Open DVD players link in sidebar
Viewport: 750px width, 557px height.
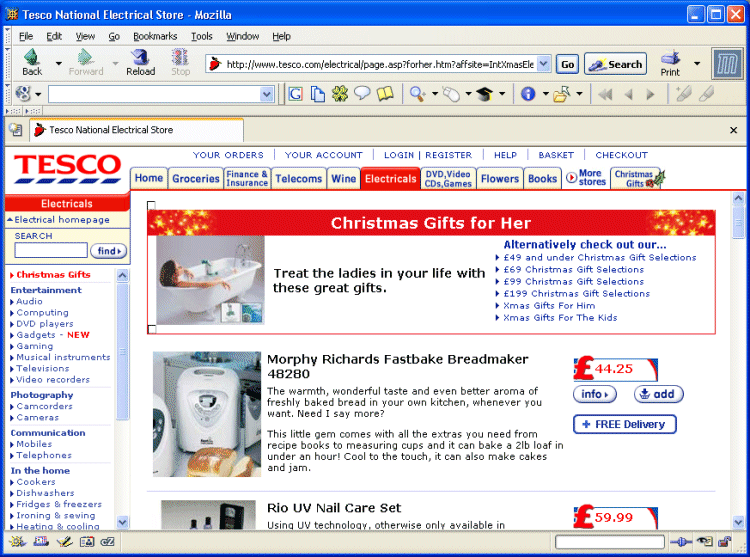click(x=44, y=324)
